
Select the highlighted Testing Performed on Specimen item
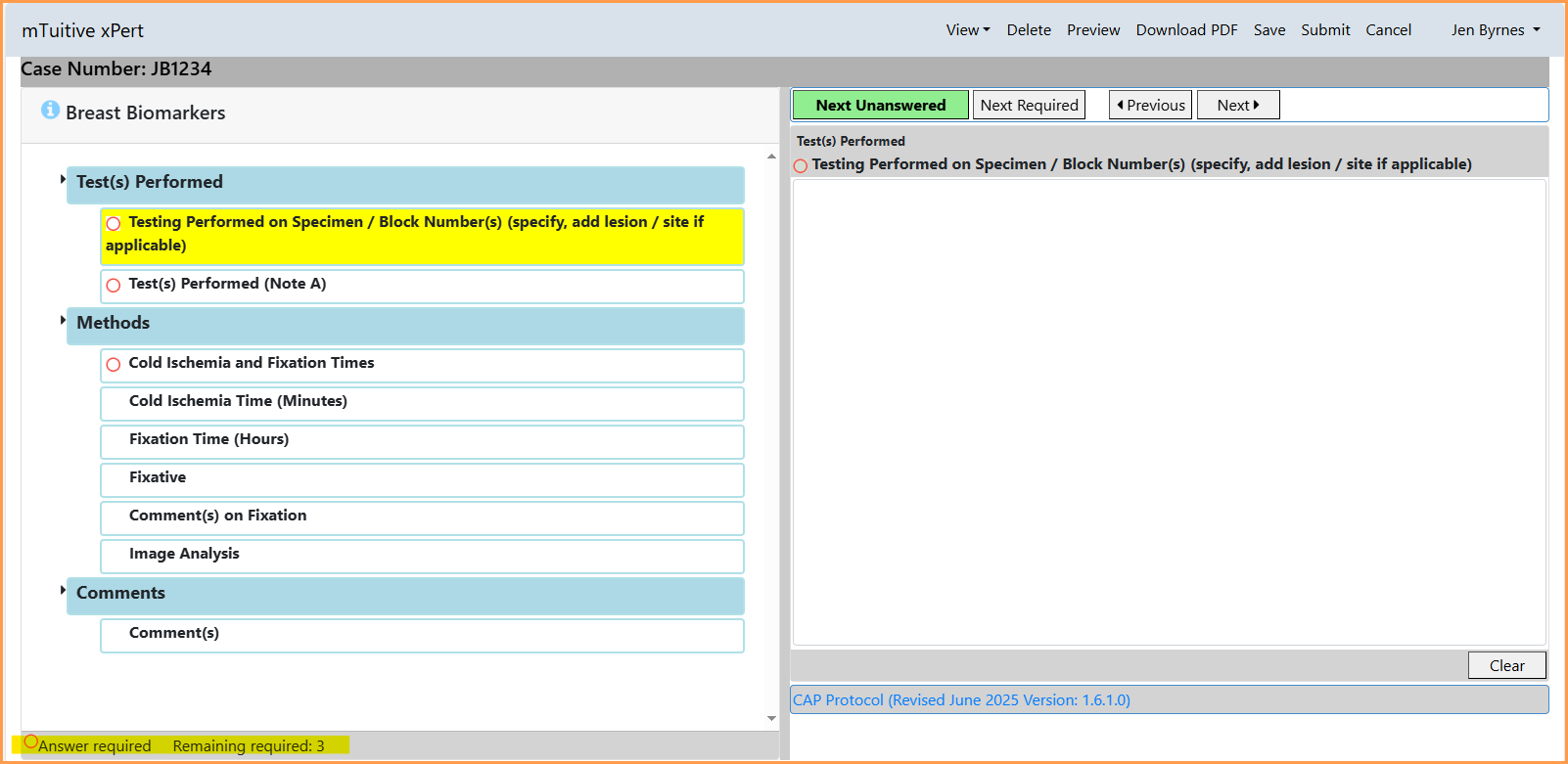(x=422, y=236)
